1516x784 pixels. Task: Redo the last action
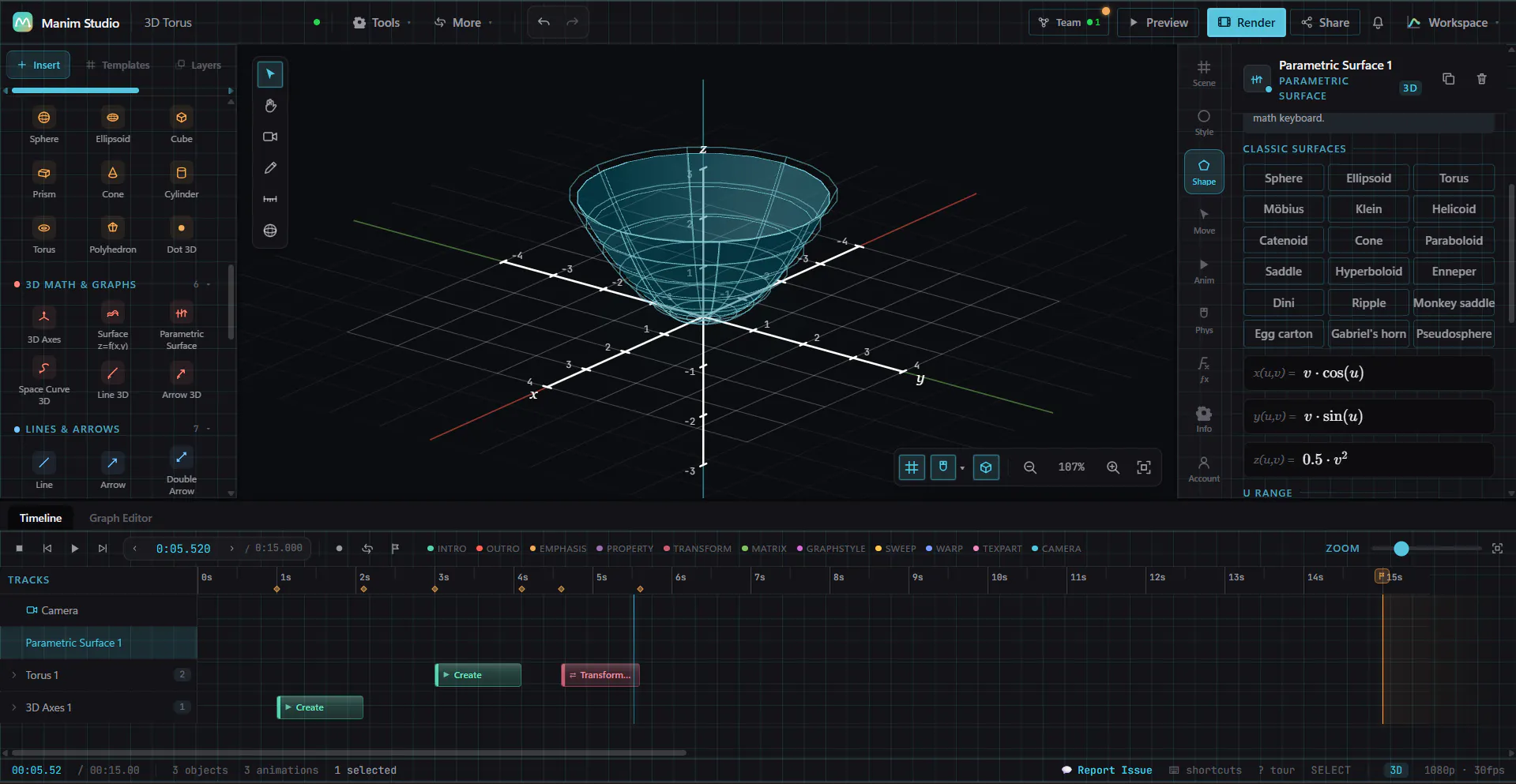tap(573, 22)
